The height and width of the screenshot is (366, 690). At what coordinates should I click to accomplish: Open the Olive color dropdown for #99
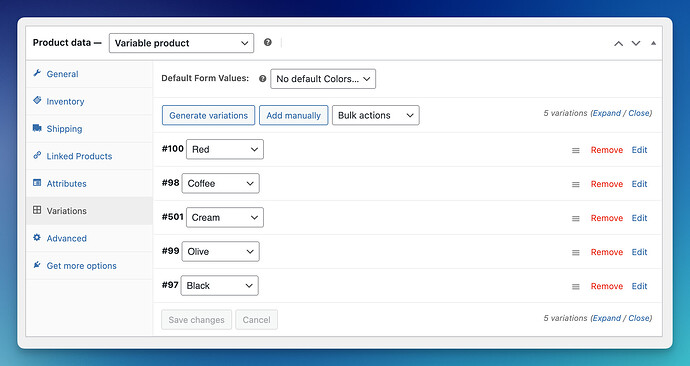point(220,252)
